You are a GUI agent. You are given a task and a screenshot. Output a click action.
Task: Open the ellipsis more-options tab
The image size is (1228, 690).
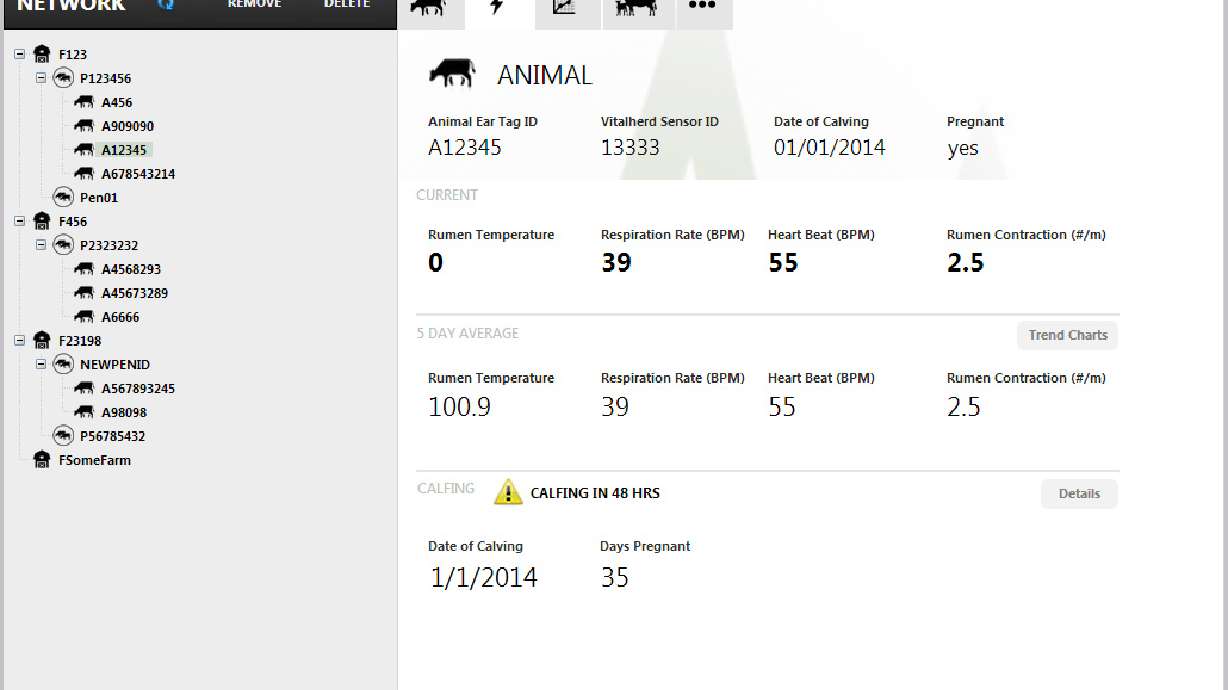pyautogui.click(x=704, y=8)
